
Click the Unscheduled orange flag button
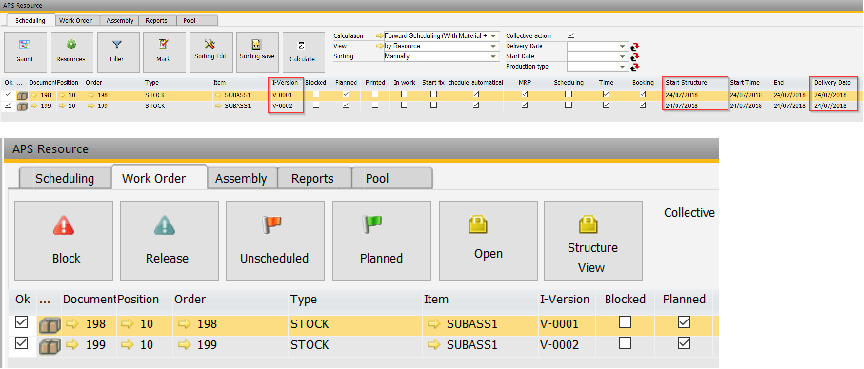(275, 241)
